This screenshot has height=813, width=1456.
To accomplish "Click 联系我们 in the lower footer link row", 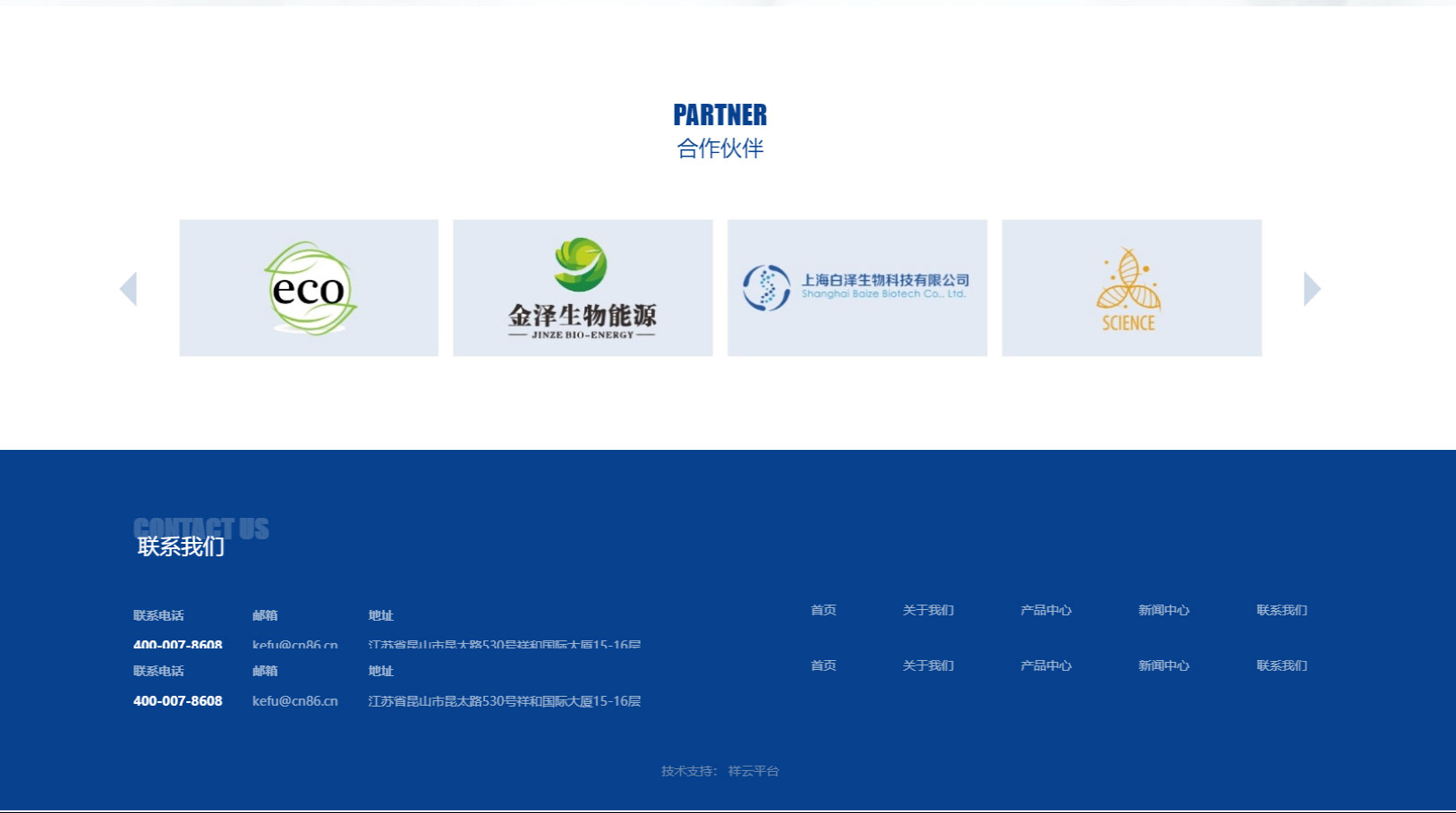I will click(1281, 665).
